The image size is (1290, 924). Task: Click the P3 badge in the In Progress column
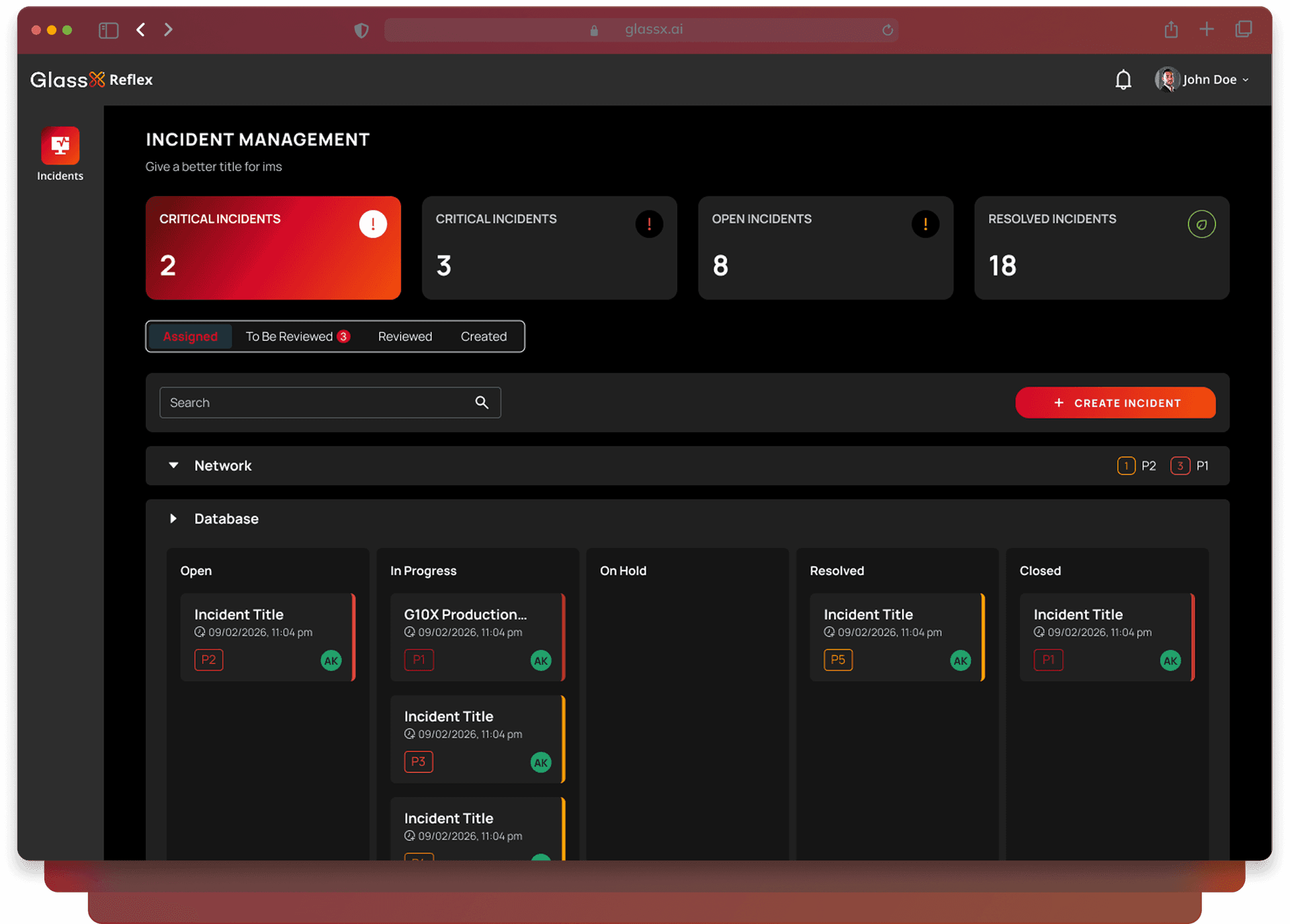419,761
